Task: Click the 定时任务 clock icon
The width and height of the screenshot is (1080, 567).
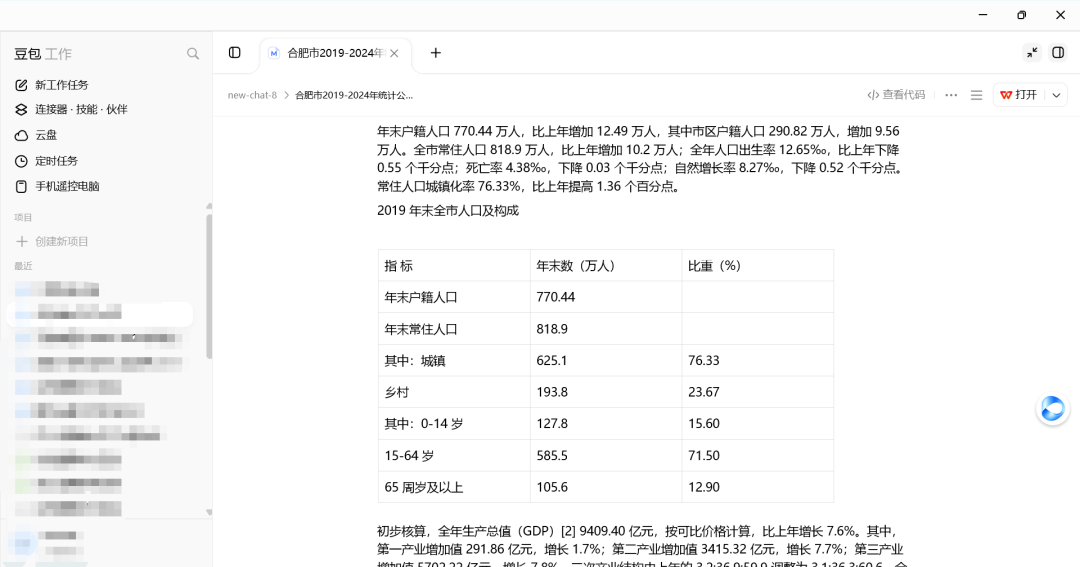Action: coord(21,161)
